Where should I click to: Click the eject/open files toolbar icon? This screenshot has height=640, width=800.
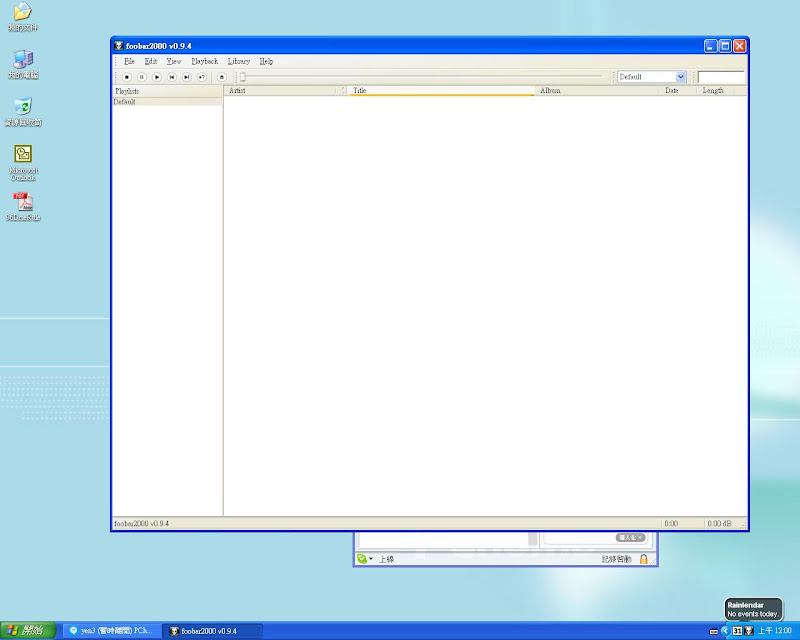(221, 77)
